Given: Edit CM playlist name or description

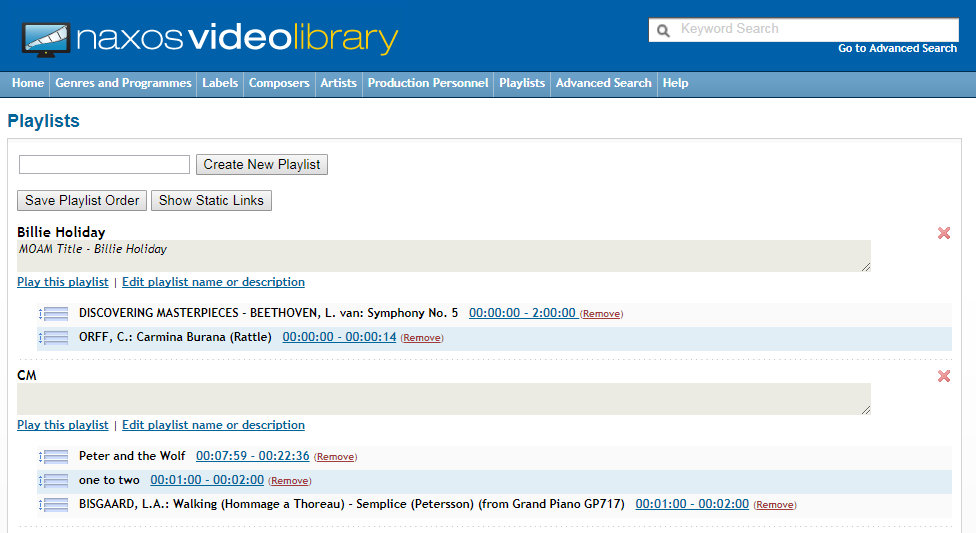Looking at the screenshot, I should pyautogui.click(x=214, y=425).
